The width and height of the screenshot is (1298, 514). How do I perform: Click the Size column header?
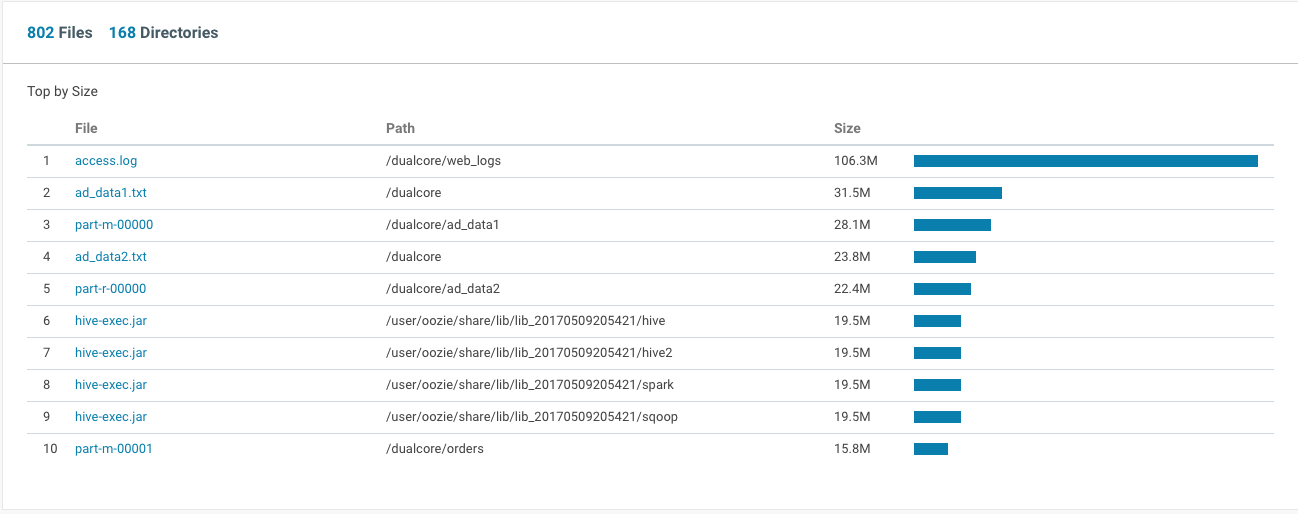(x=847, y=128)
